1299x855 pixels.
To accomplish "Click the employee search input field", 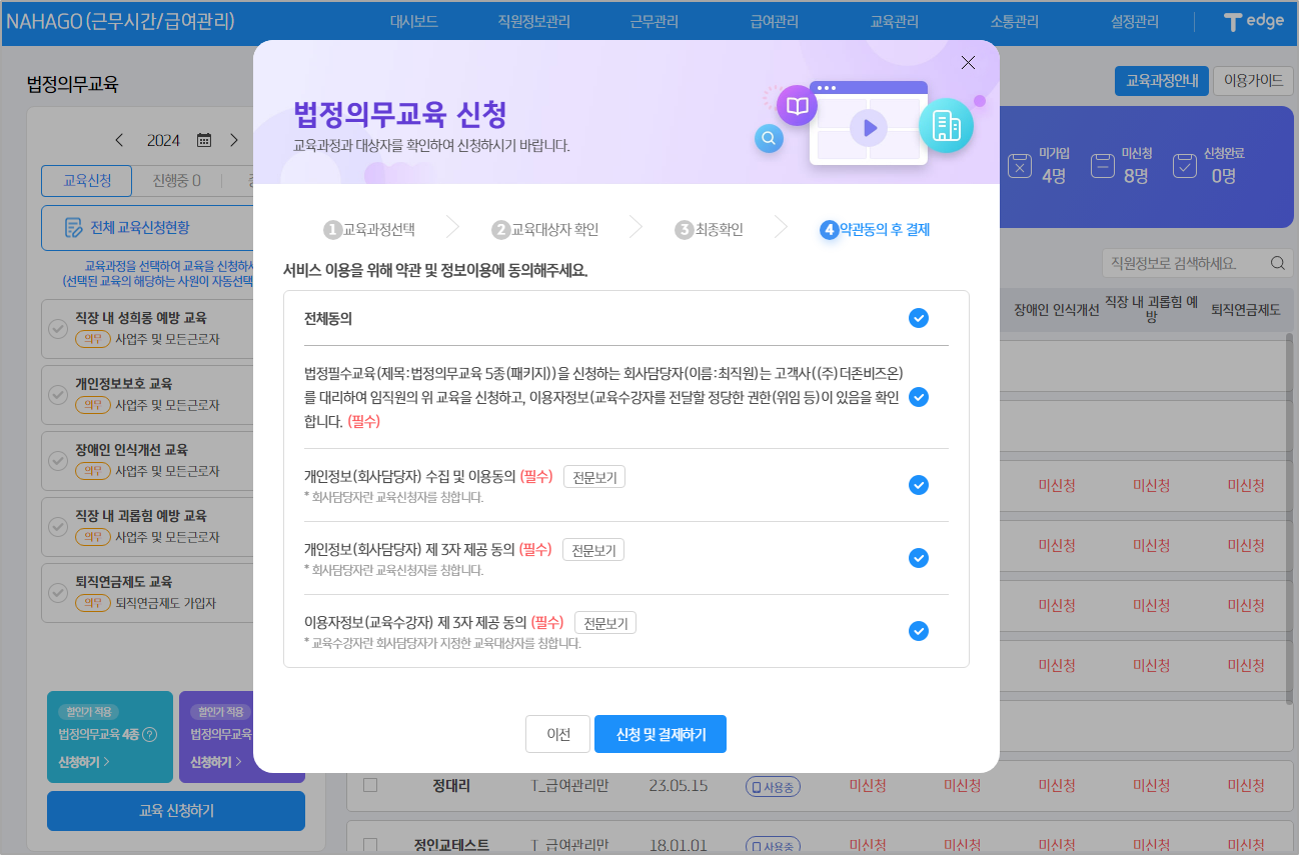I will coord(1180,264).
